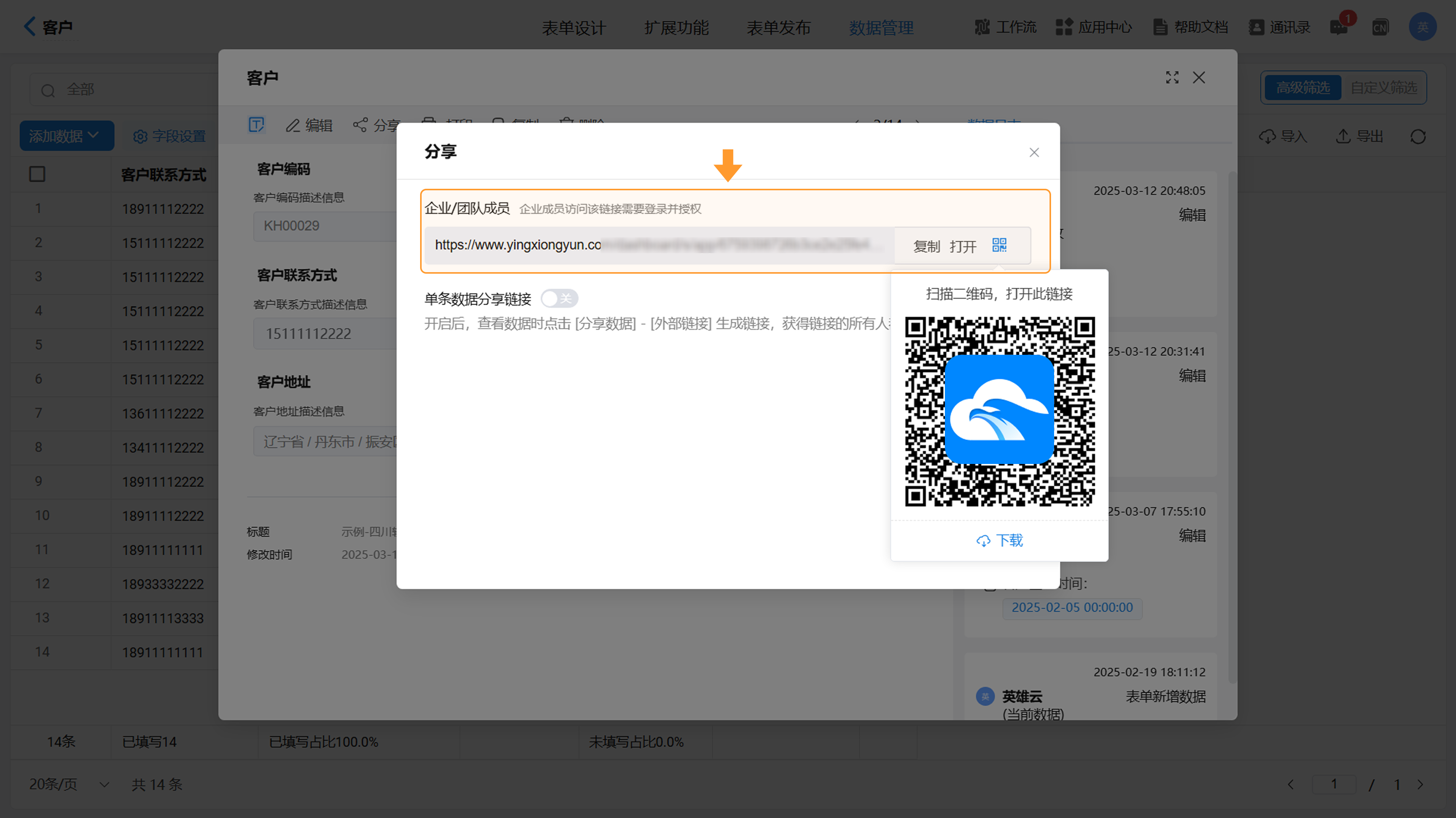Viewport: 1456px width, 818px height.
Task: Copy the enterprise member share link
Action: (926, 246)
